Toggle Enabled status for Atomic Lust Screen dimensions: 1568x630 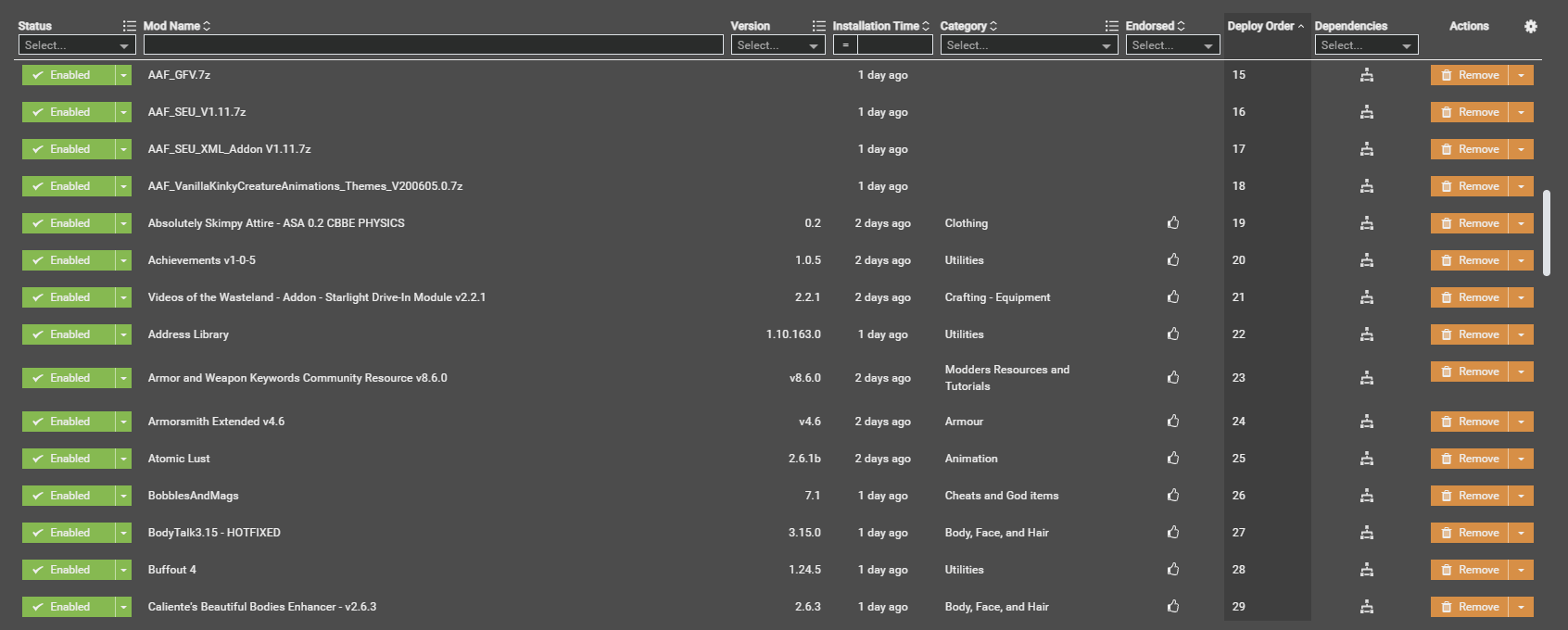(68, 459)
